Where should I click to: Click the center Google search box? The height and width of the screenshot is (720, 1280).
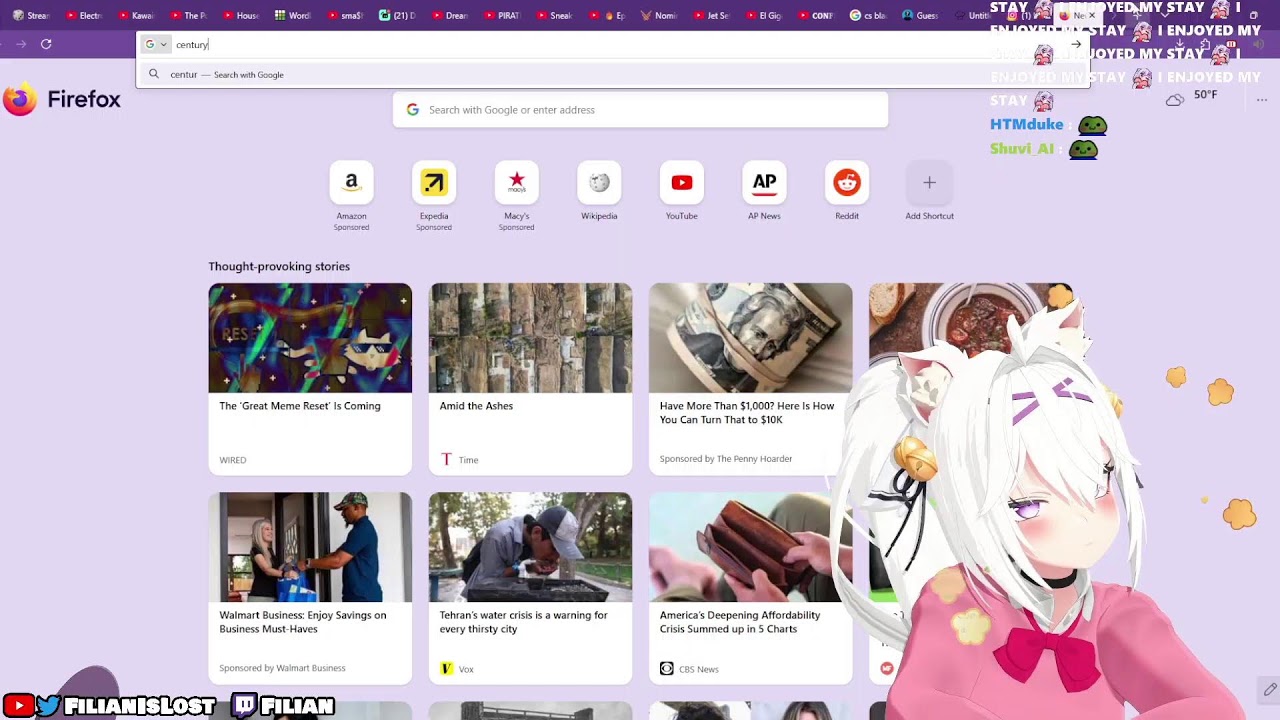tap(640, 110)
